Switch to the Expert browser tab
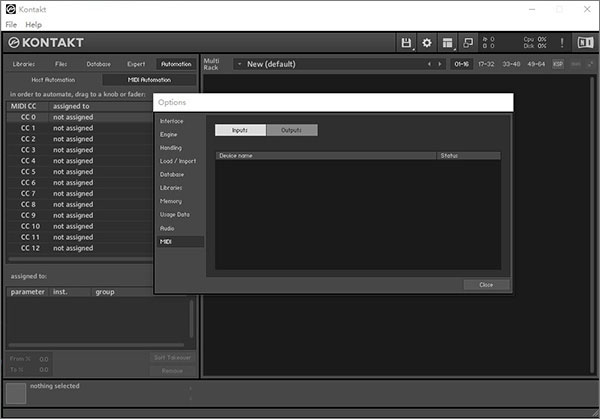600x419 pixels. tap(136, 64)
